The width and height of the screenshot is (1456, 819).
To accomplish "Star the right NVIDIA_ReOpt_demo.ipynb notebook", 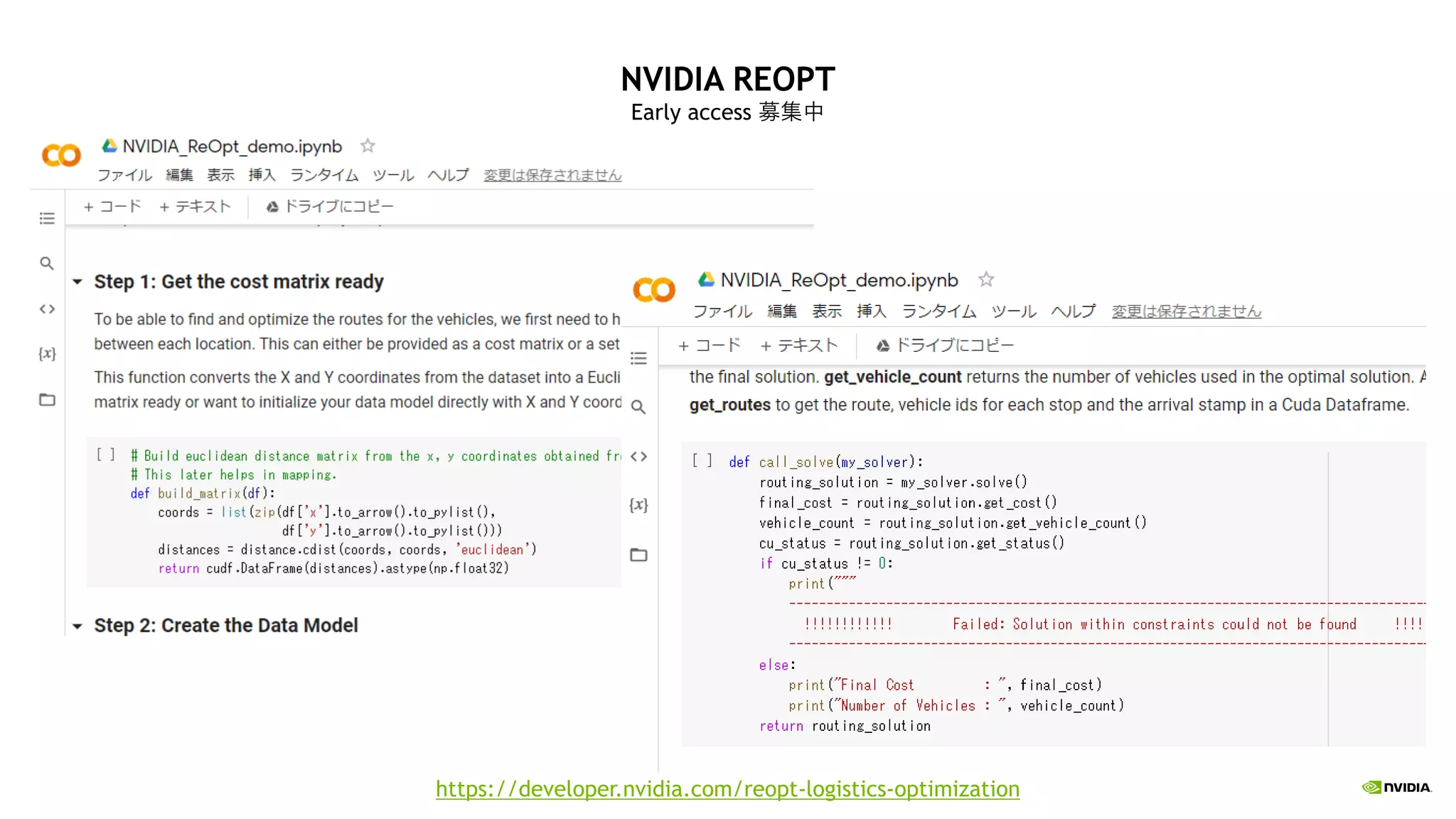I will tap(986, 279).
